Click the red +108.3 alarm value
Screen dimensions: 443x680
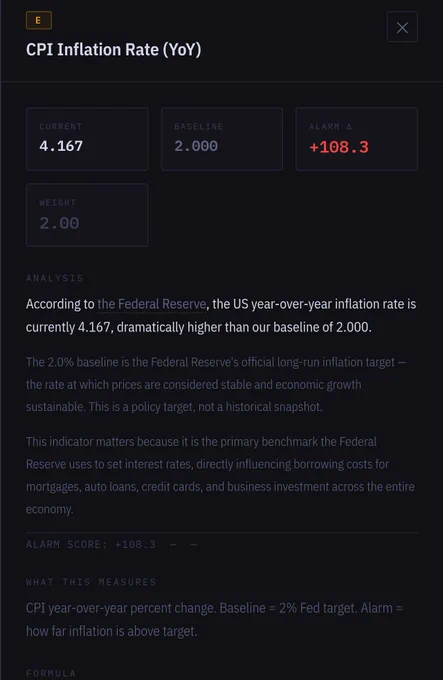[339, 147]
